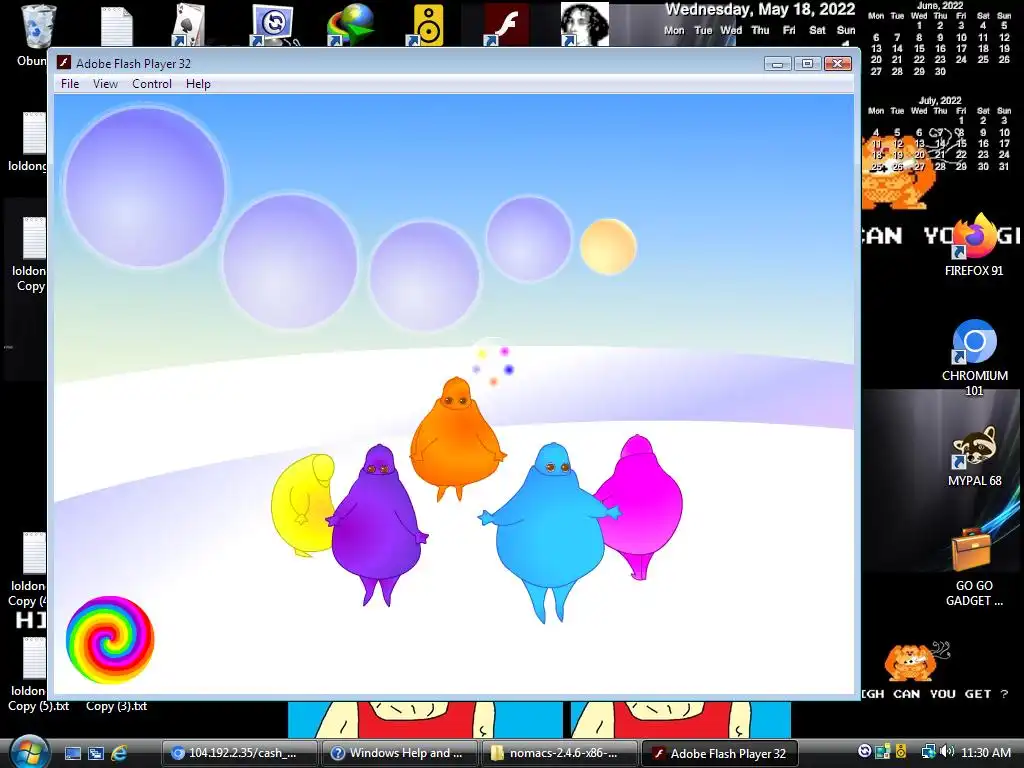Click the yellow speaker tray icon
Screen dimensions: 1024x768
tap(901, 752)
